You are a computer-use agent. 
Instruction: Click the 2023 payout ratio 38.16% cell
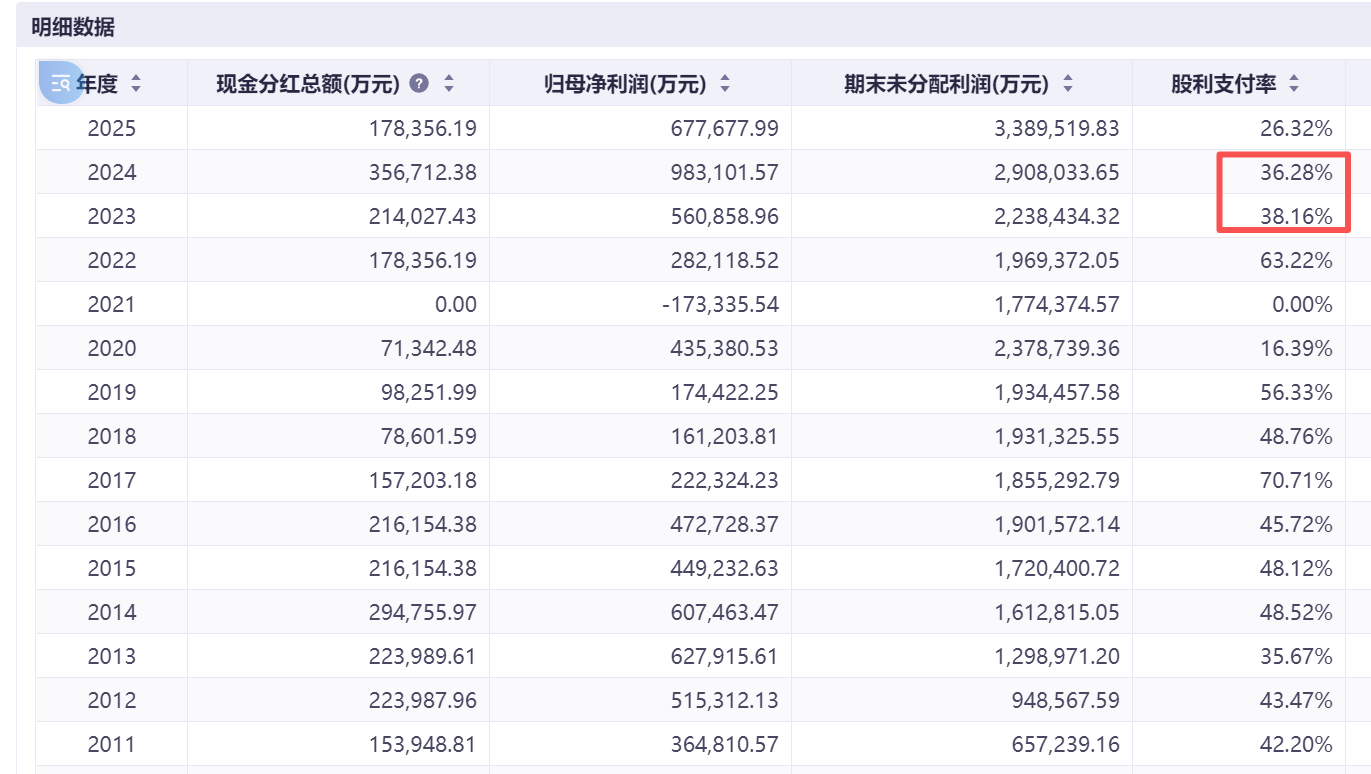[x=1296, y=216]
